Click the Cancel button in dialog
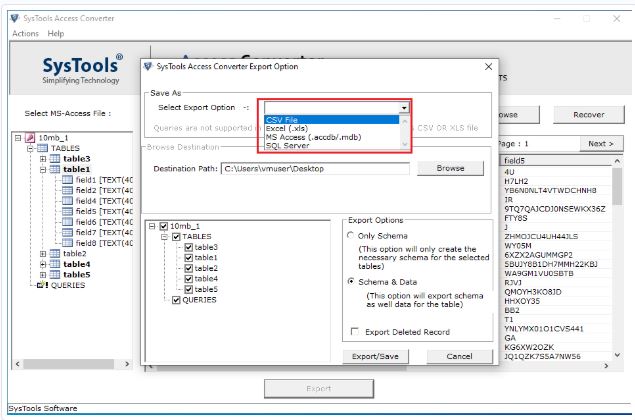This screenshot has width=635, height=420. pos(460,356)
